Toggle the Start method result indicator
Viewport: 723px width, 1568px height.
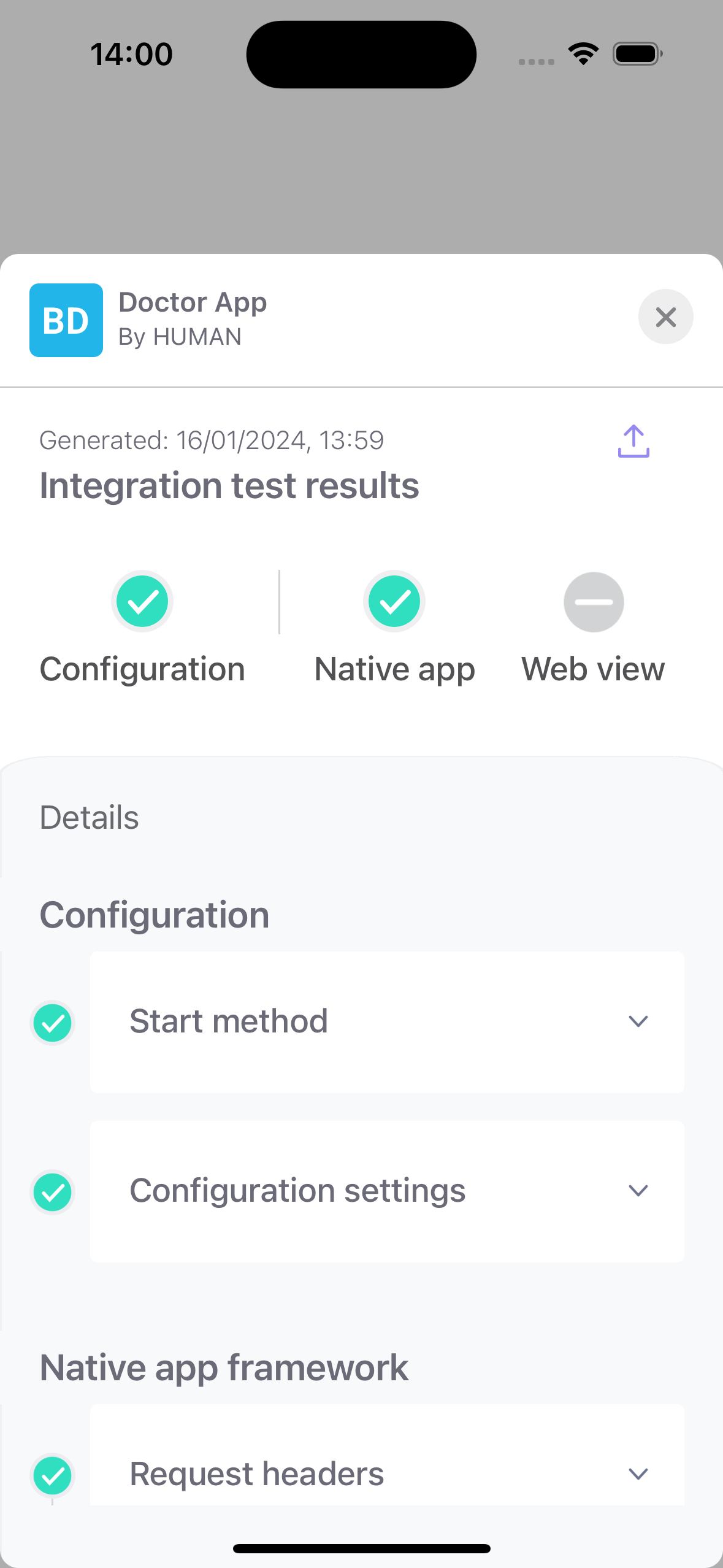[52, 1022]
